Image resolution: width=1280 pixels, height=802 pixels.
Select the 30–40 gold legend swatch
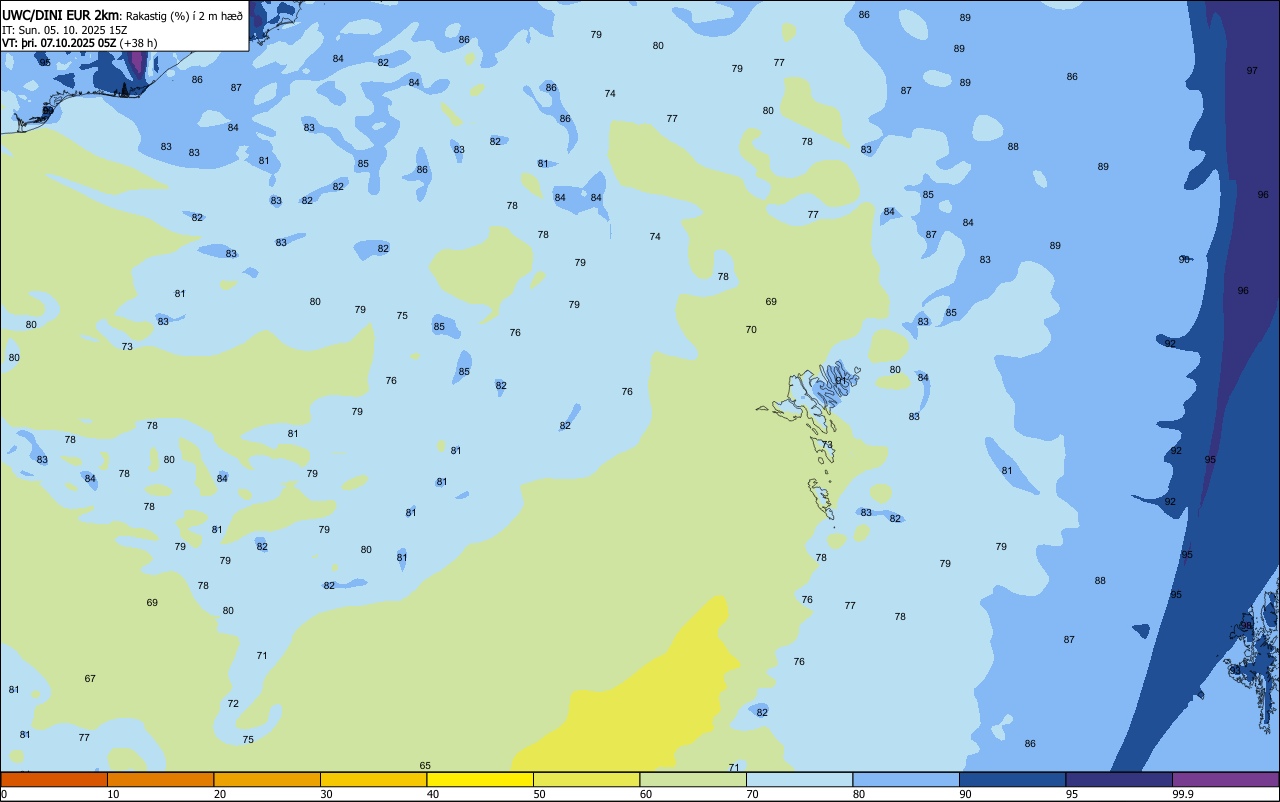coord(373,779)
